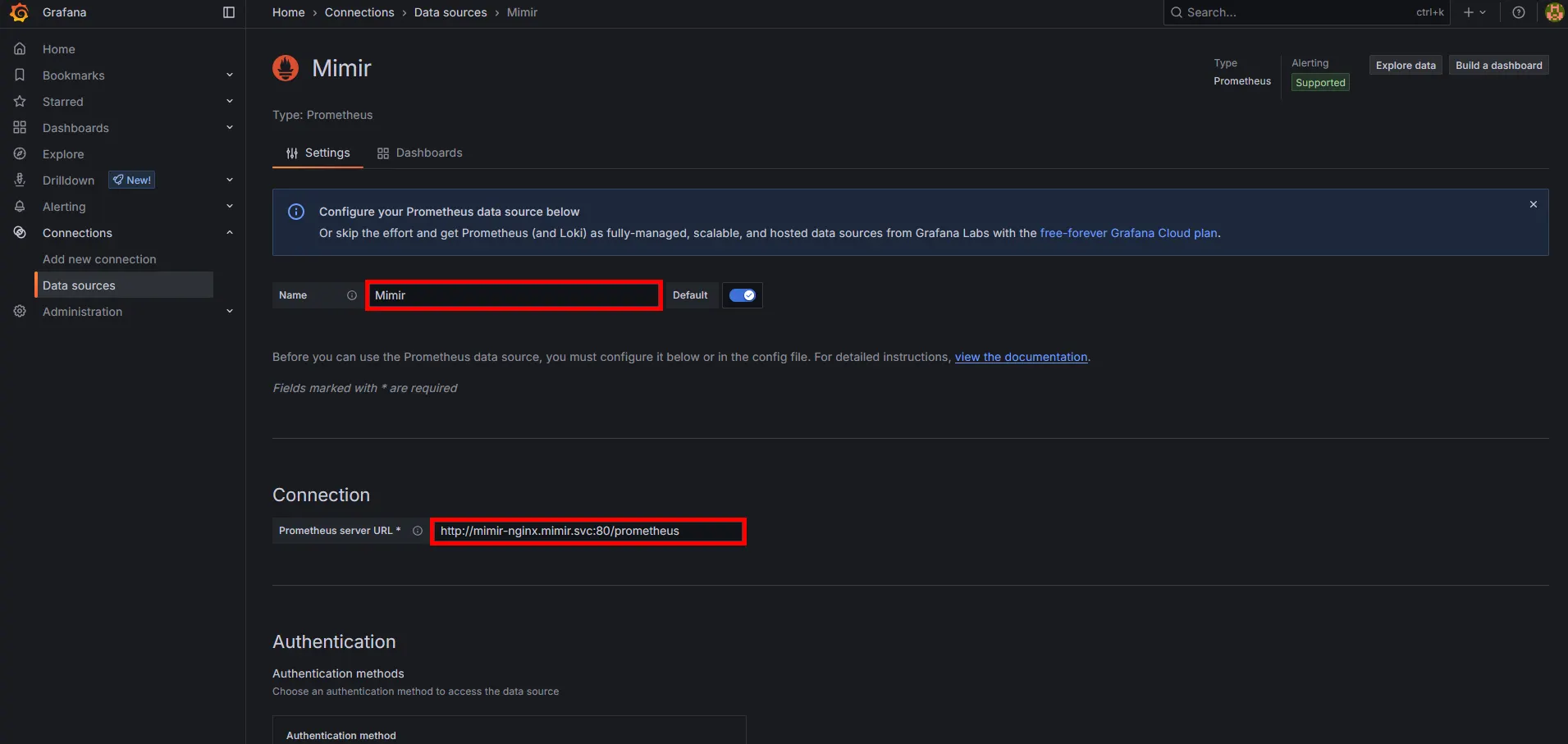This screenshot has width=1568, height=744.
Task: Click the Prometheus server URL input field
Action: (588, 531)
